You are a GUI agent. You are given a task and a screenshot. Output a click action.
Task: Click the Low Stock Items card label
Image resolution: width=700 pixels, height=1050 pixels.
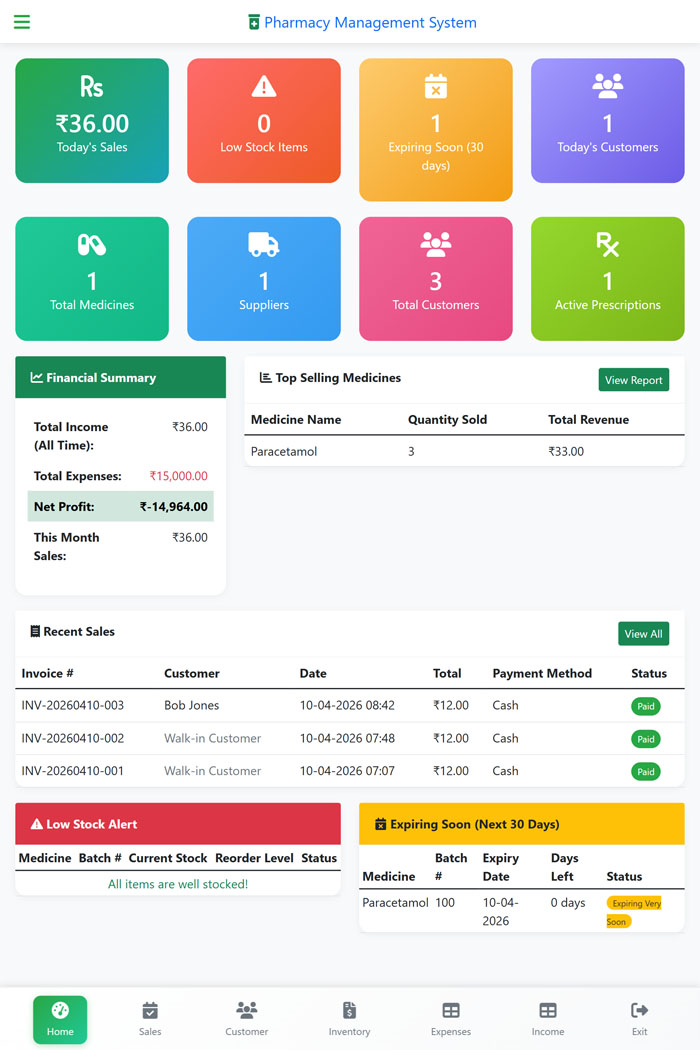[x=264, y=147]
